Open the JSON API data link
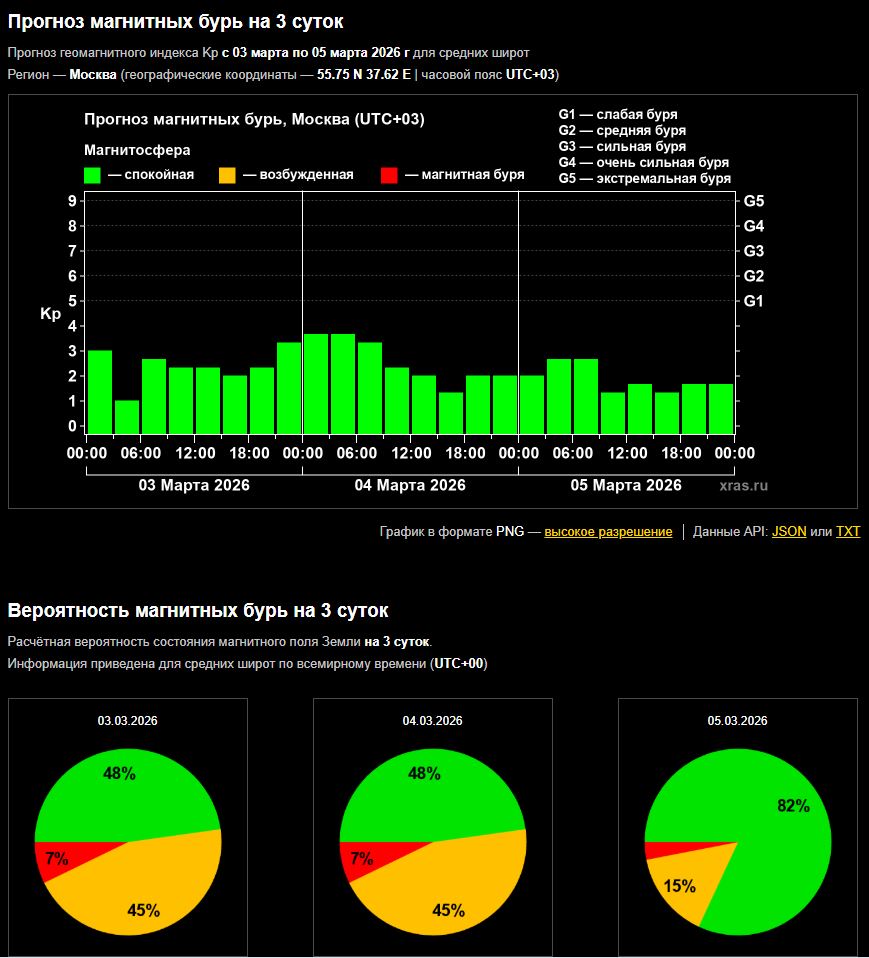This screenshot has height=958, width=869. [x=789, y=532]
